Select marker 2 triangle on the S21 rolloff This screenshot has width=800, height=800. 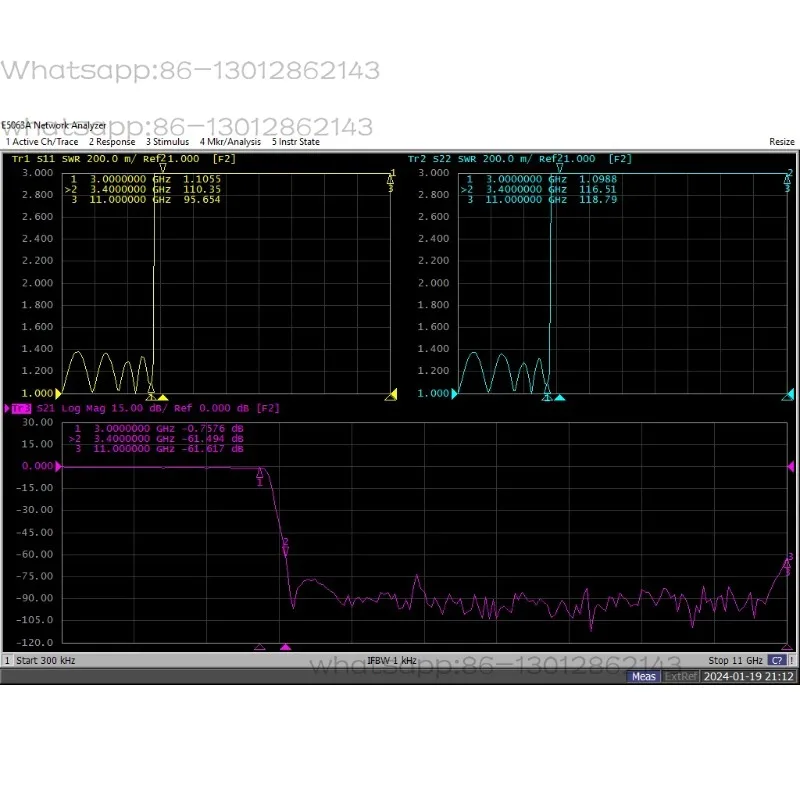286,551
